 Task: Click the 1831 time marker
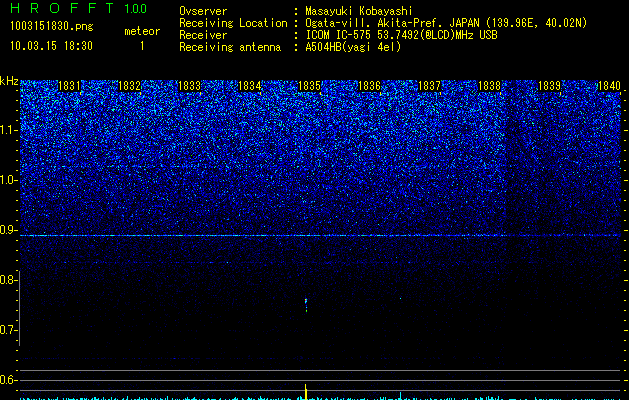(x=69, y=86)
